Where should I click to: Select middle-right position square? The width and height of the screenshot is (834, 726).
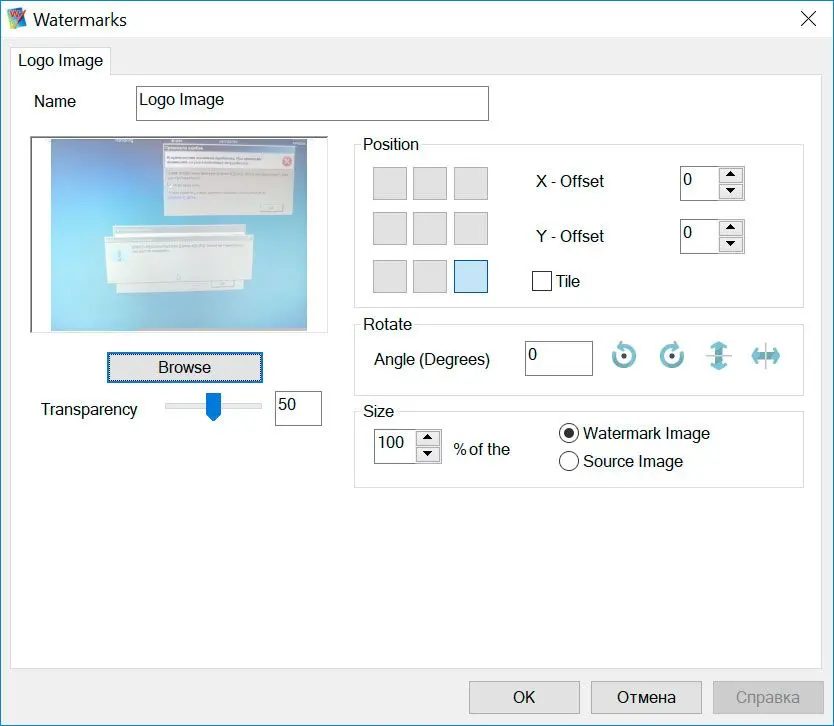click(471, 229)
